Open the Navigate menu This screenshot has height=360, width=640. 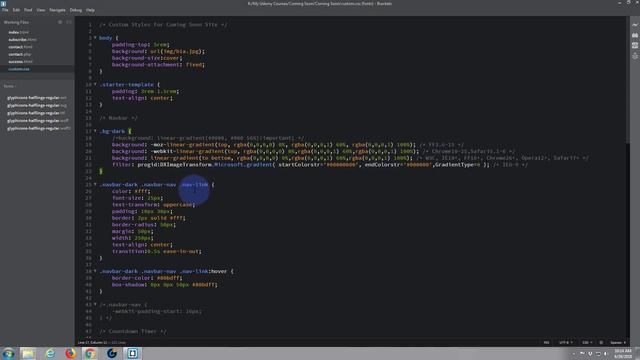tap(57, 10)
